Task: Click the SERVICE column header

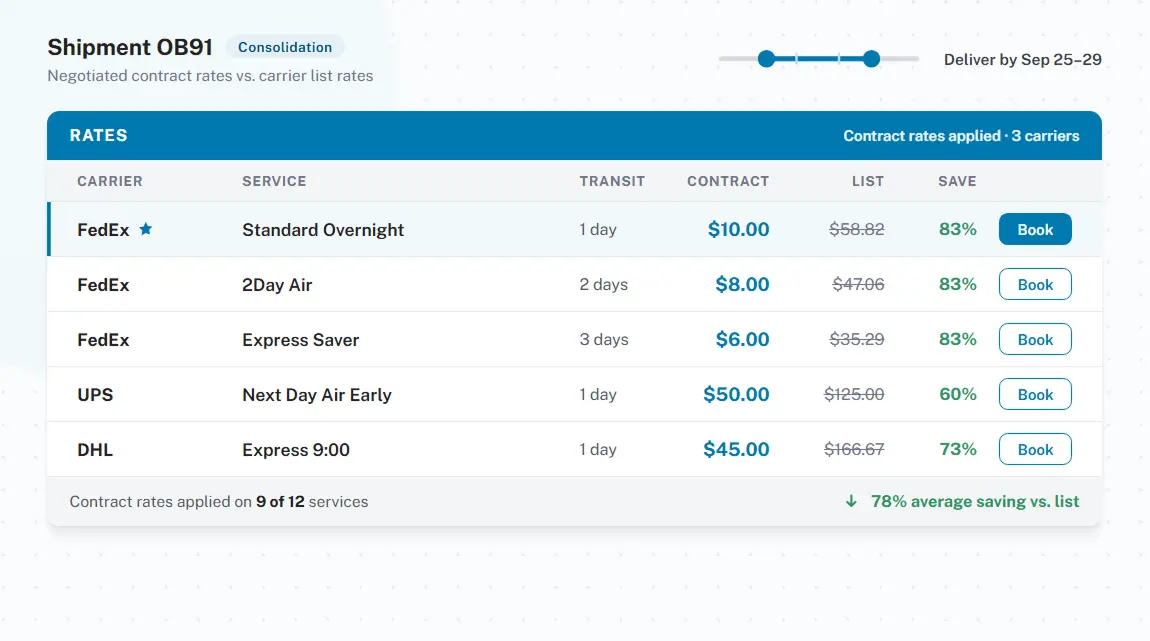Action: tap(274, 181)
